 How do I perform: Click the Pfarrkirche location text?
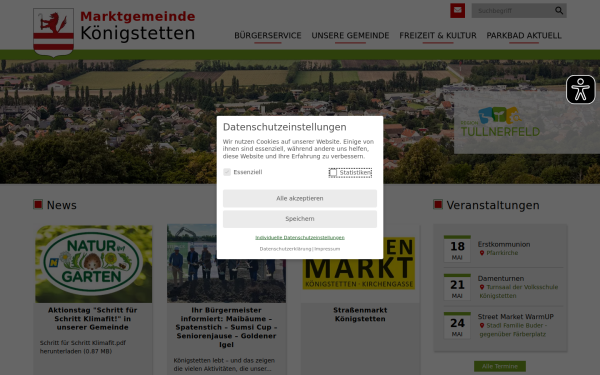pos(502,253)
